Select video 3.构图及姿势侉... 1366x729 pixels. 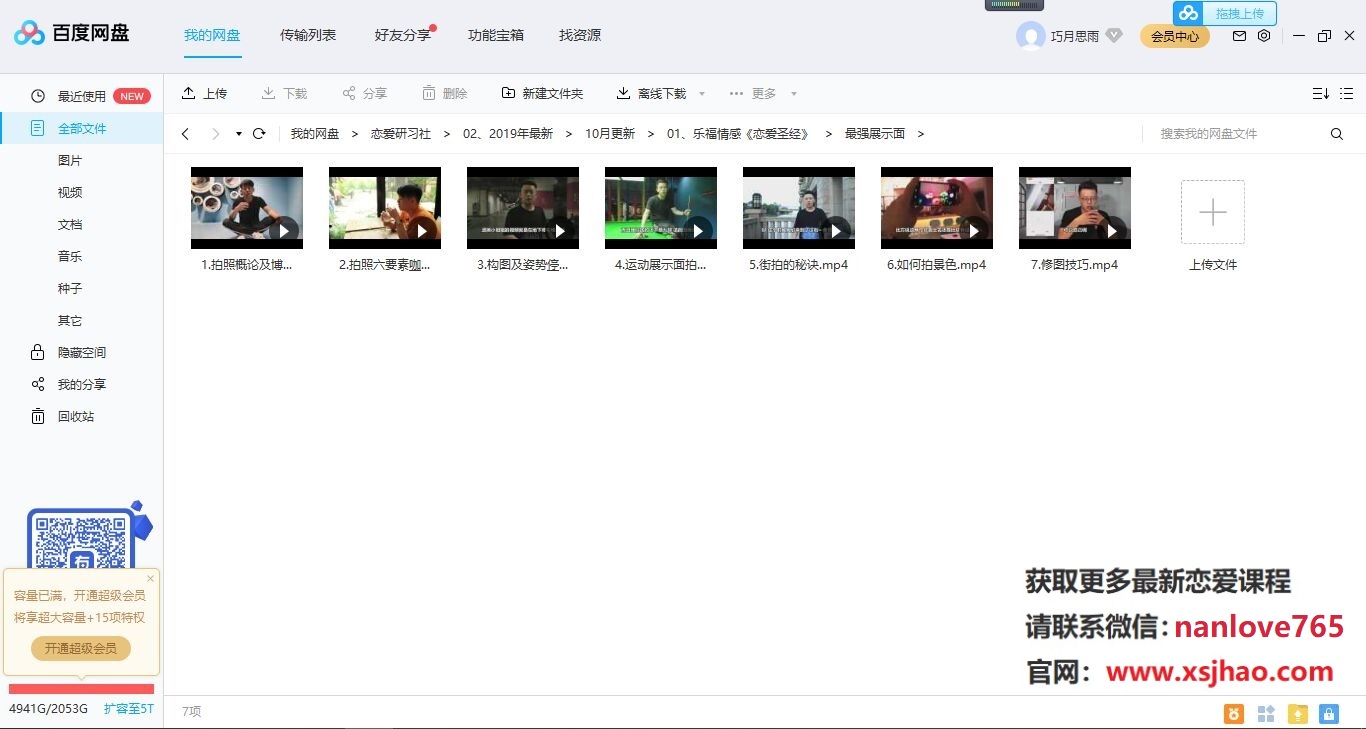click(x=523, y=220)
